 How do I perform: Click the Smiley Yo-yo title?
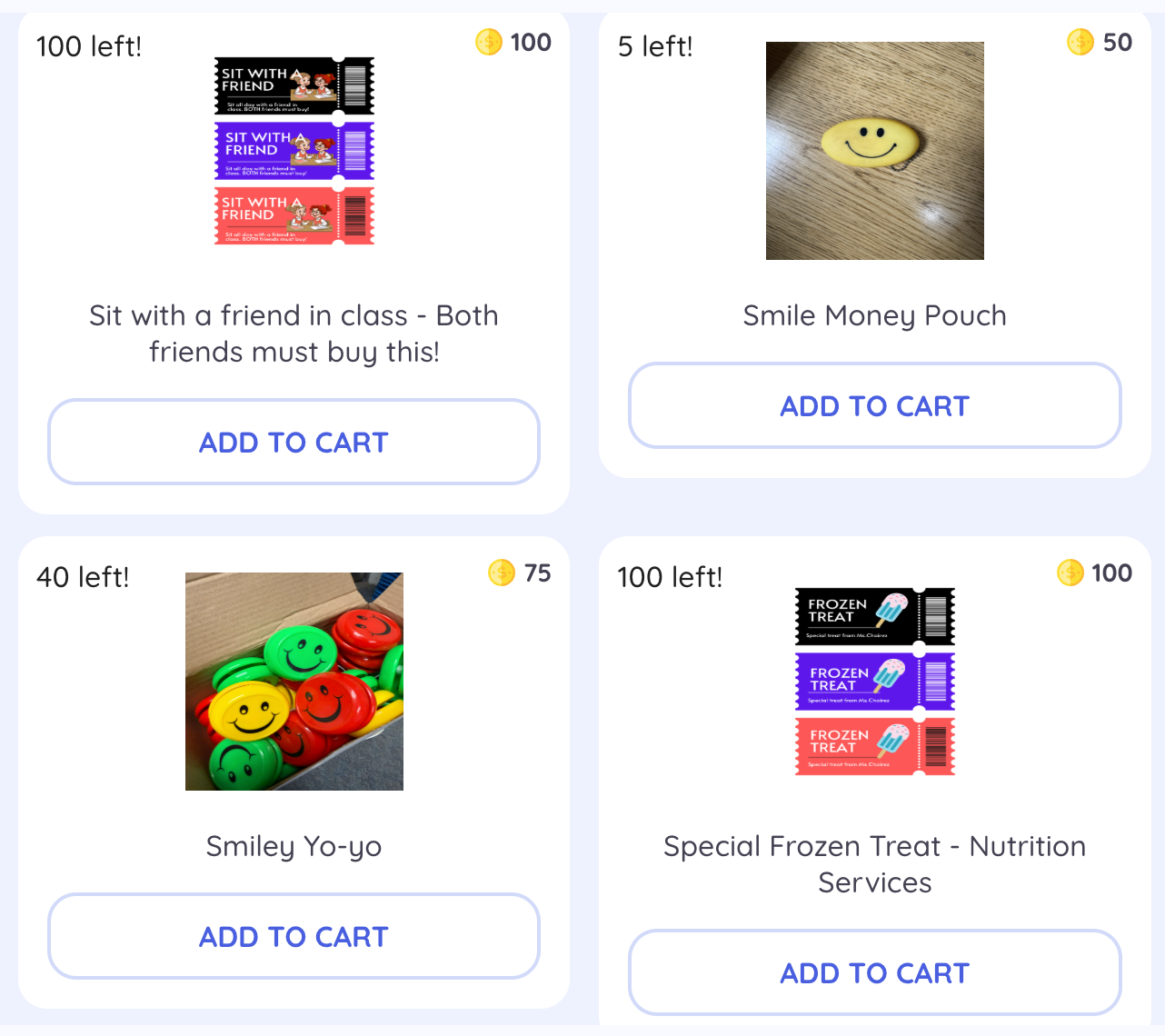[x=294, y=846]
